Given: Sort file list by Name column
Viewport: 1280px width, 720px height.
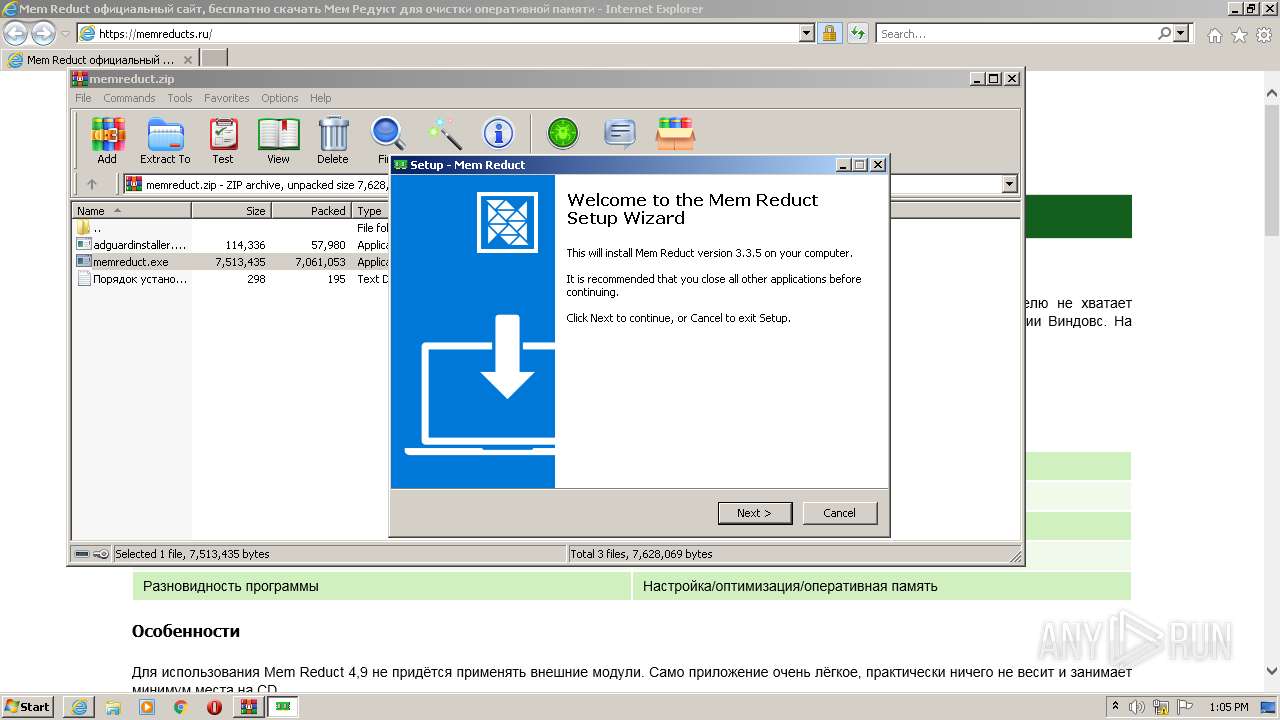Looking at the screenshot, I should pyautogui.click(x=131, y=210).
